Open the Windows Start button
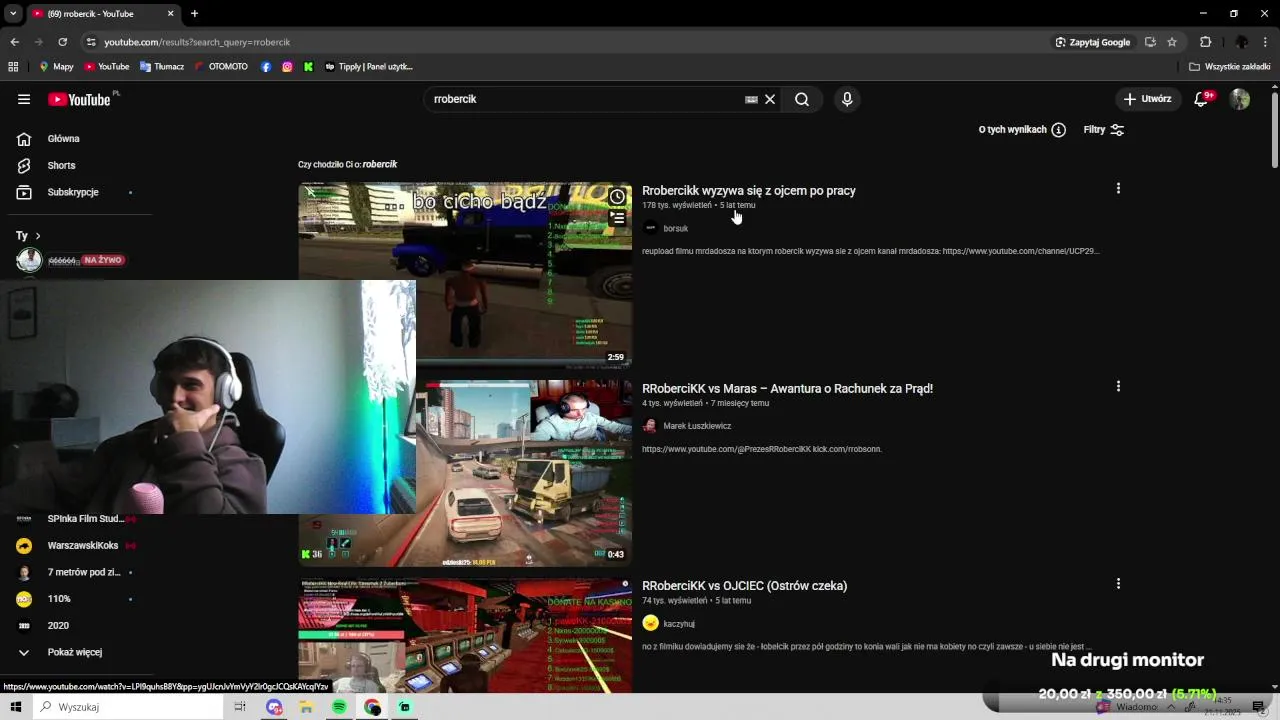Image resolution: width=1280 pixels, height=720 pixels. (16, 707)
